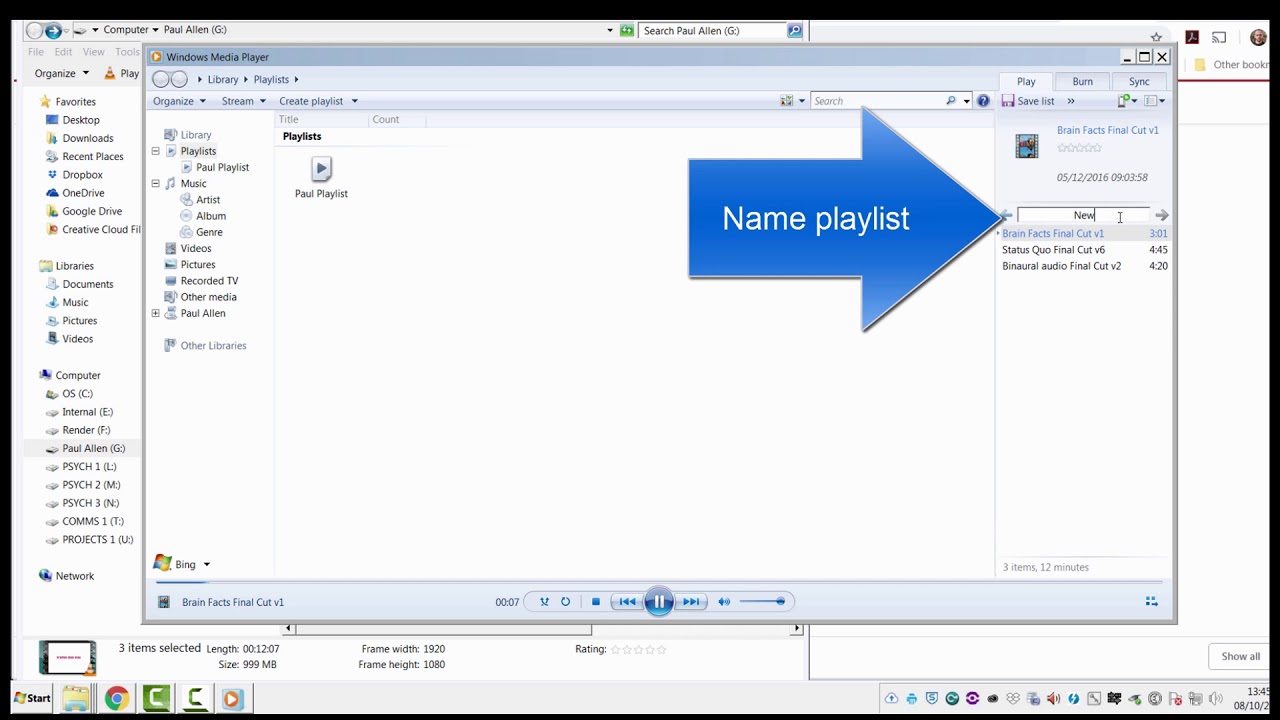Mute the Media Player speaker icon
1280x720 pixels.
[724, 602]
